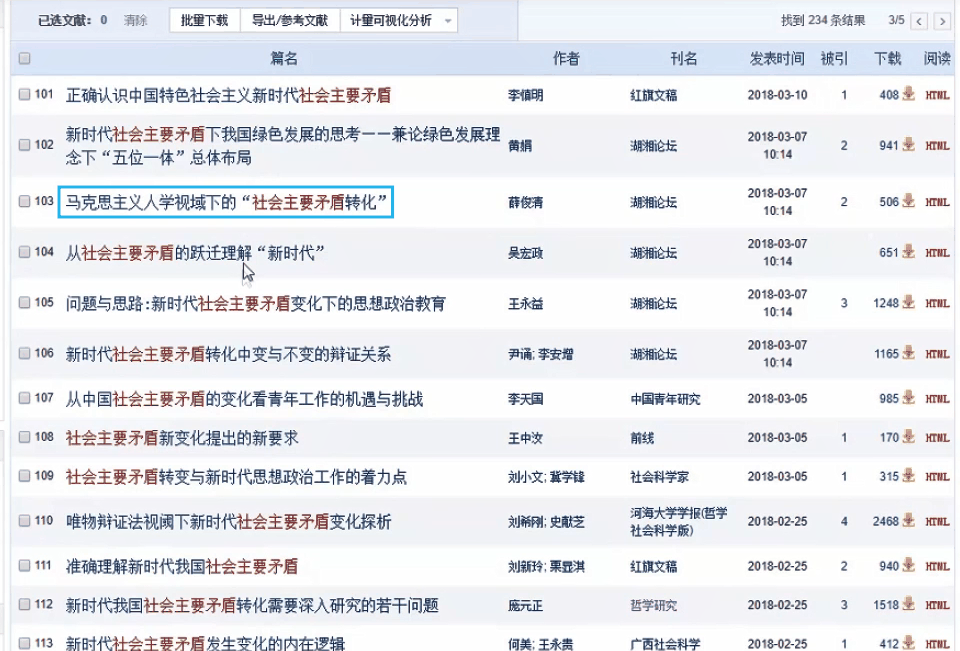Open journal link 红旗文稿 in row 101

(x=653, y=96)
